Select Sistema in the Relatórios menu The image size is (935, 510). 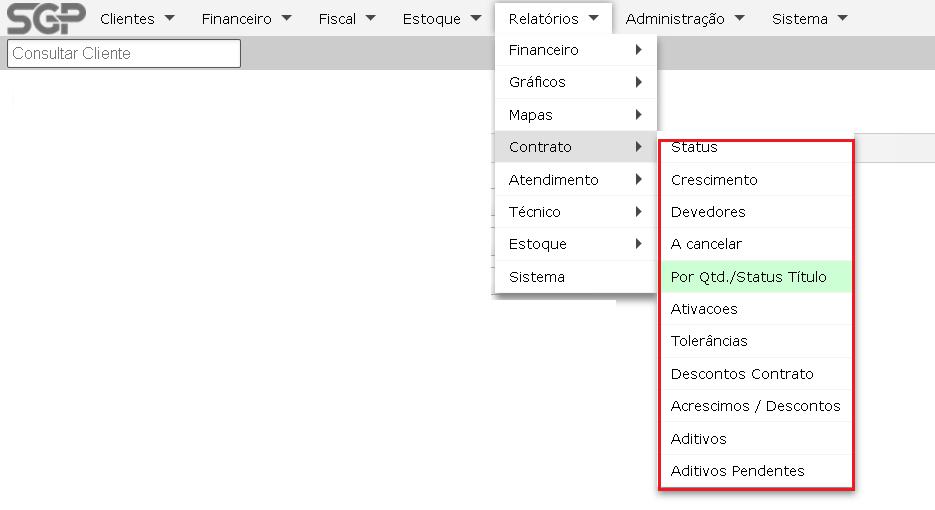tap(537, 277)
